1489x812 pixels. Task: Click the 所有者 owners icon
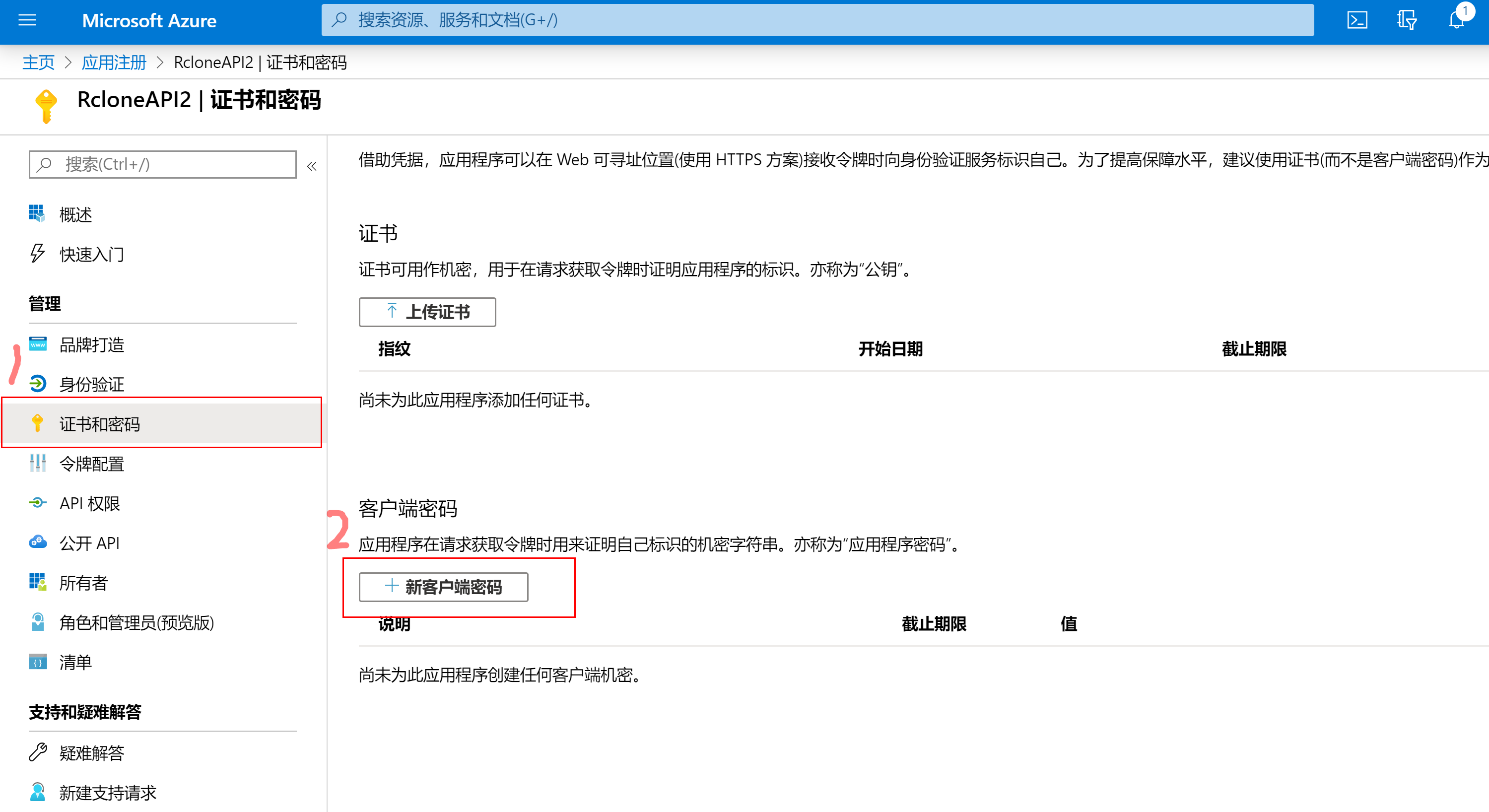point(38,582)
